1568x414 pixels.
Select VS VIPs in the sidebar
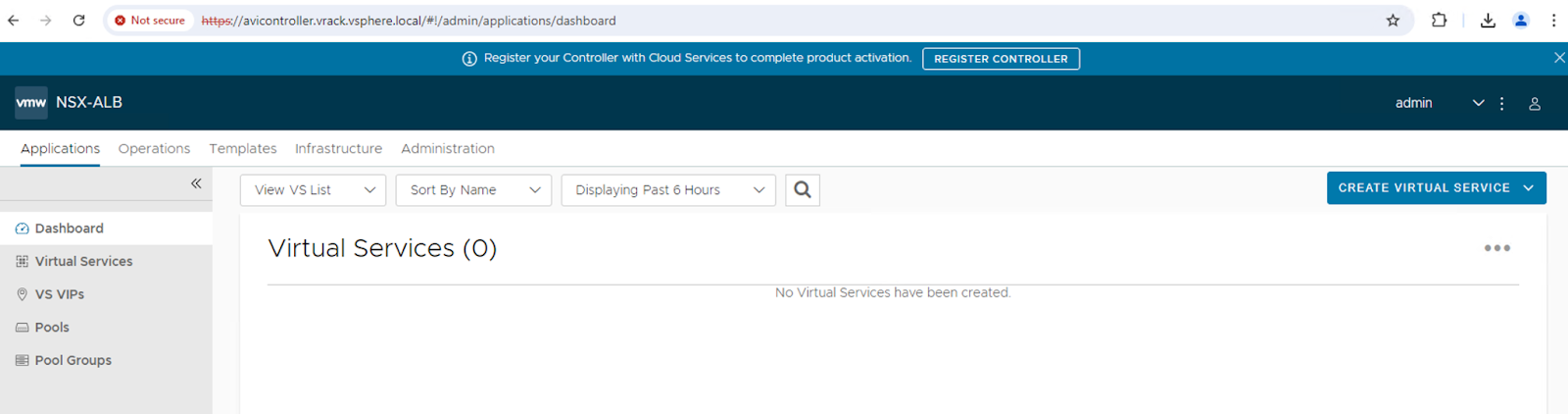pos(106,294)
